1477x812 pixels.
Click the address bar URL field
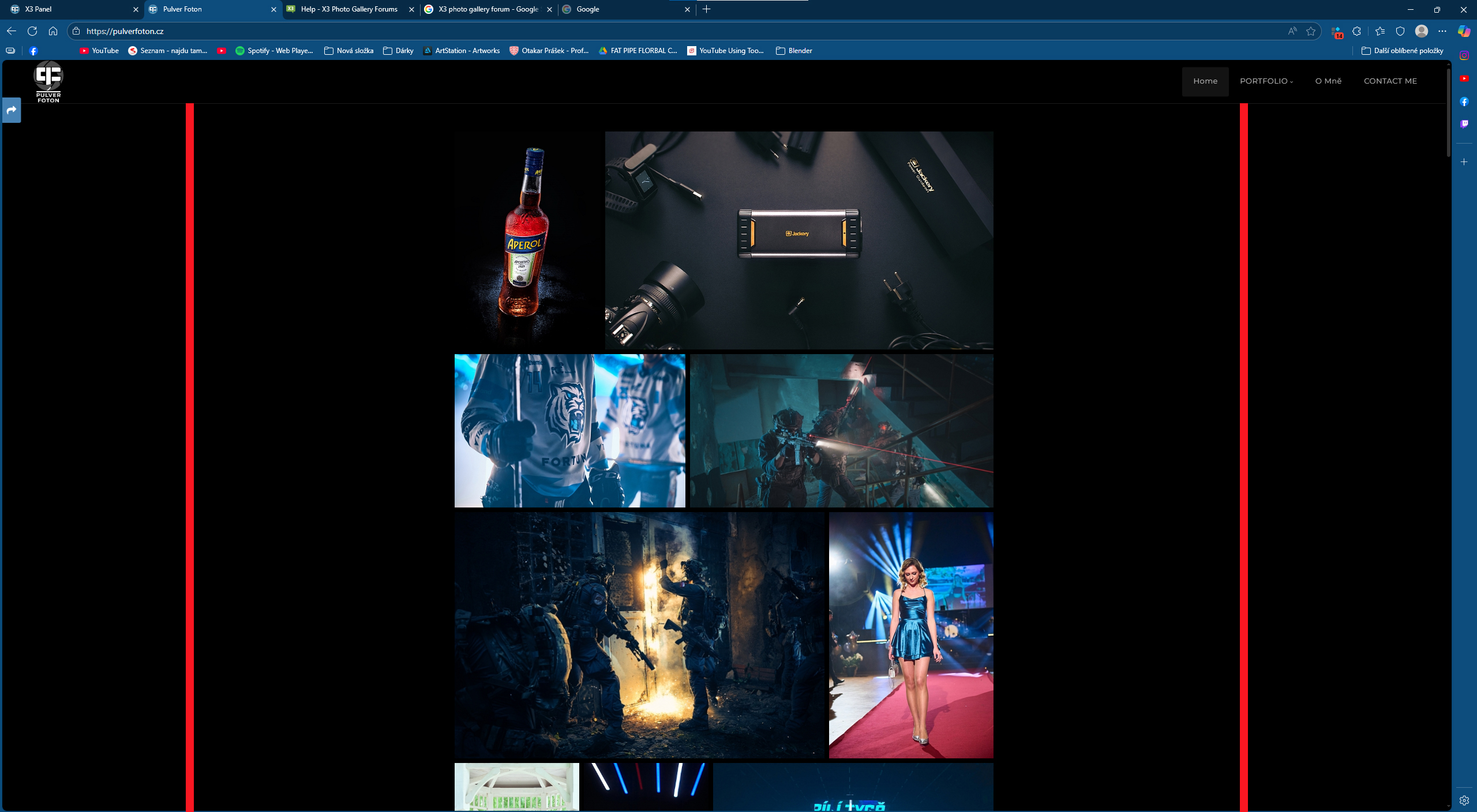(x=681, y=31)
